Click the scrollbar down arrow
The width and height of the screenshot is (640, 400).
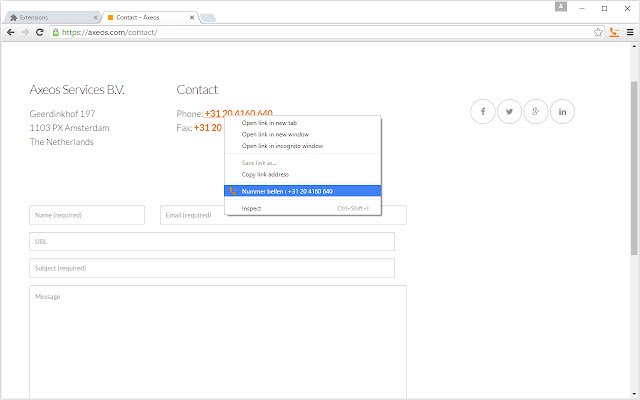(x=634, y=394)
